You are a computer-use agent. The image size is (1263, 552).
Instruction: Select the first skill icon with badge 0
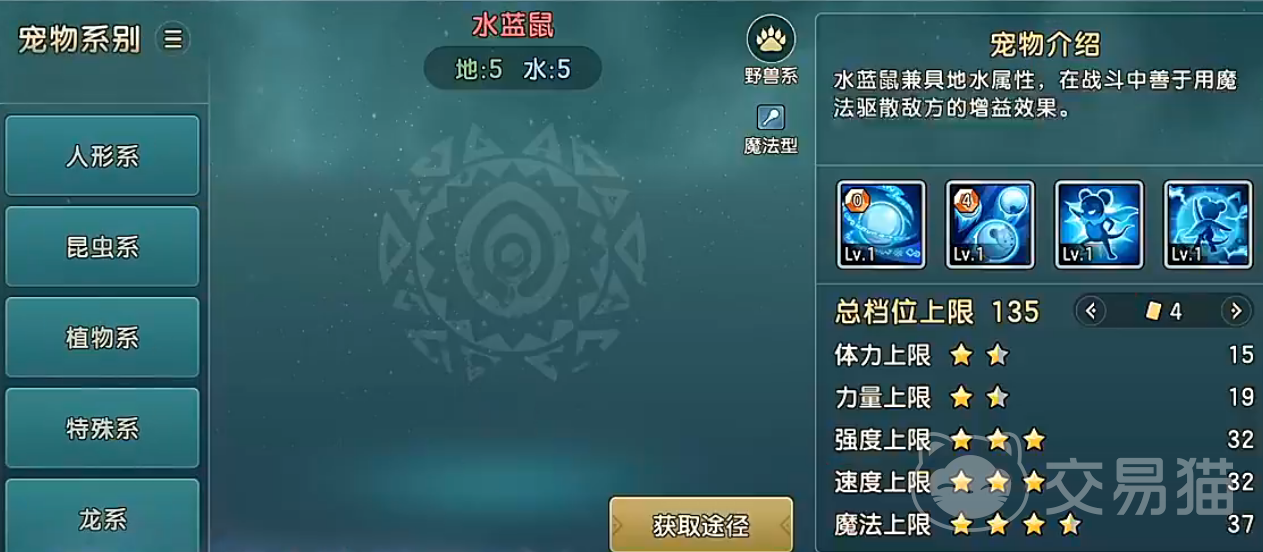[x=881, y=225]
